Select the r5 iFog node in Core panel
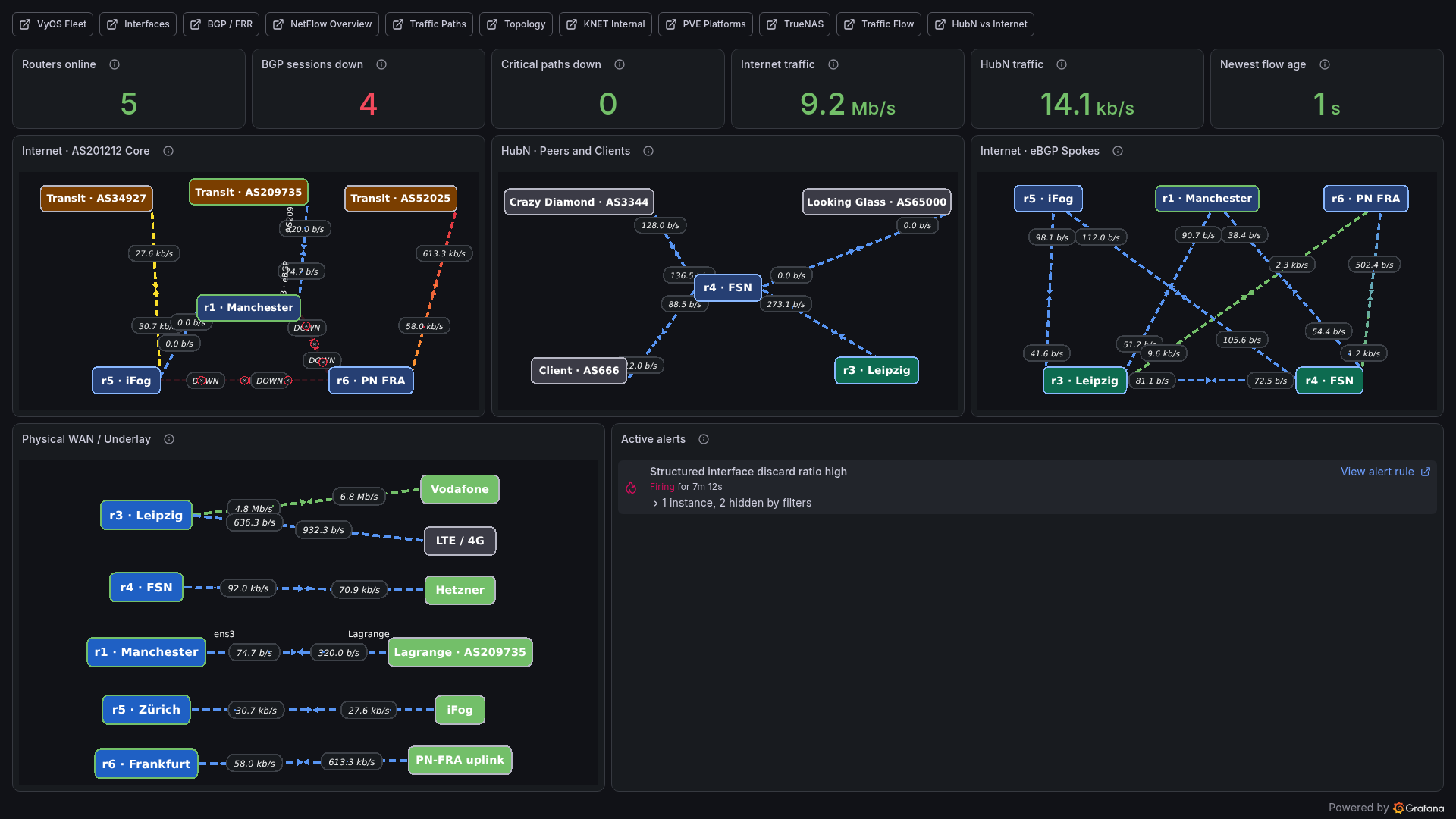Screen dimensions: 1456x819 point(127,381)
